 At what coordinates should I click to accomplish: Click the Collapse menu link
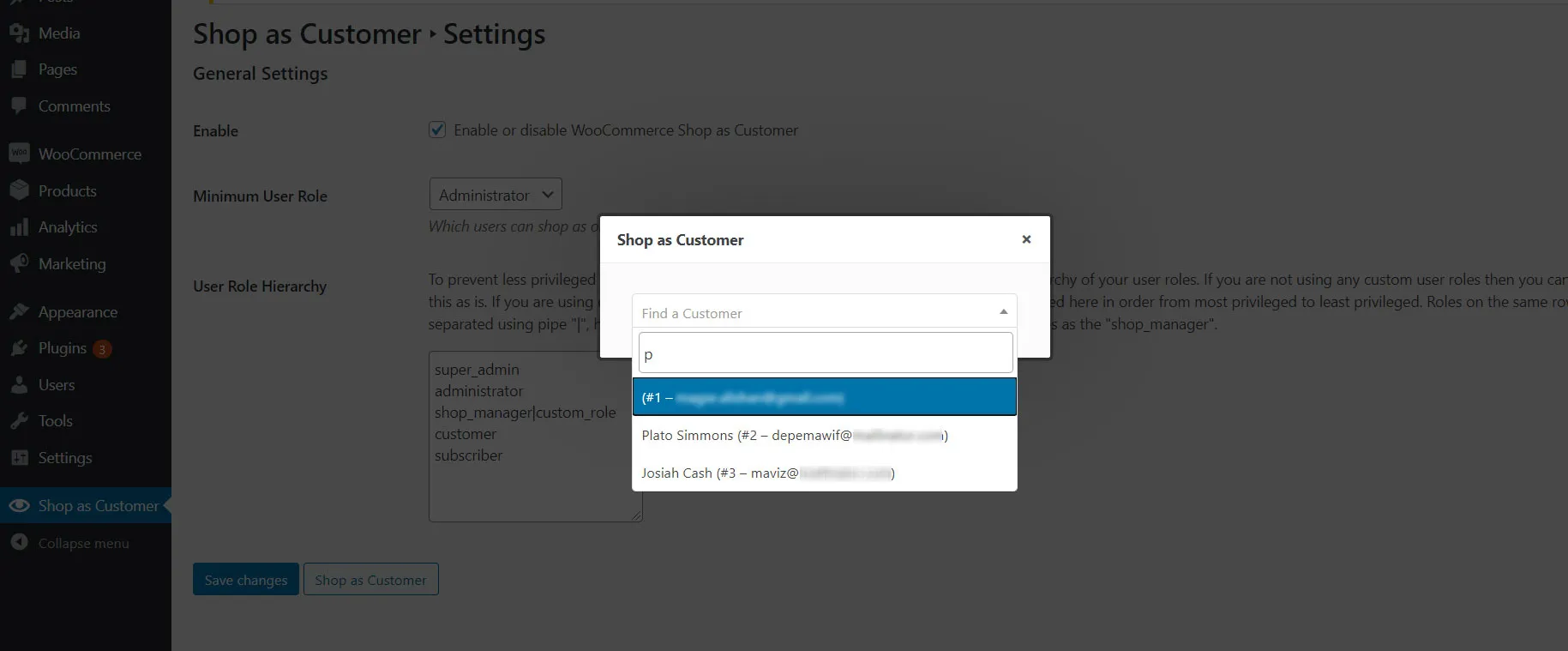[86, 542]
